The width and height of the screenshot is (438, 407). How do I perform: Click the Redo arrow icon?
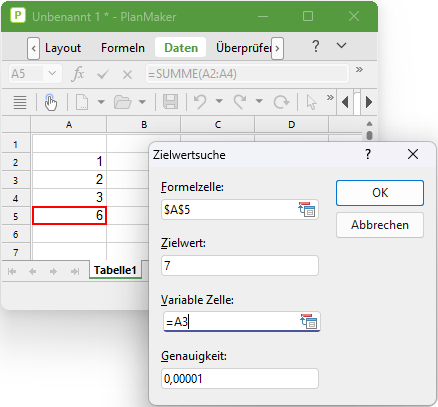(x=240, y=102)
